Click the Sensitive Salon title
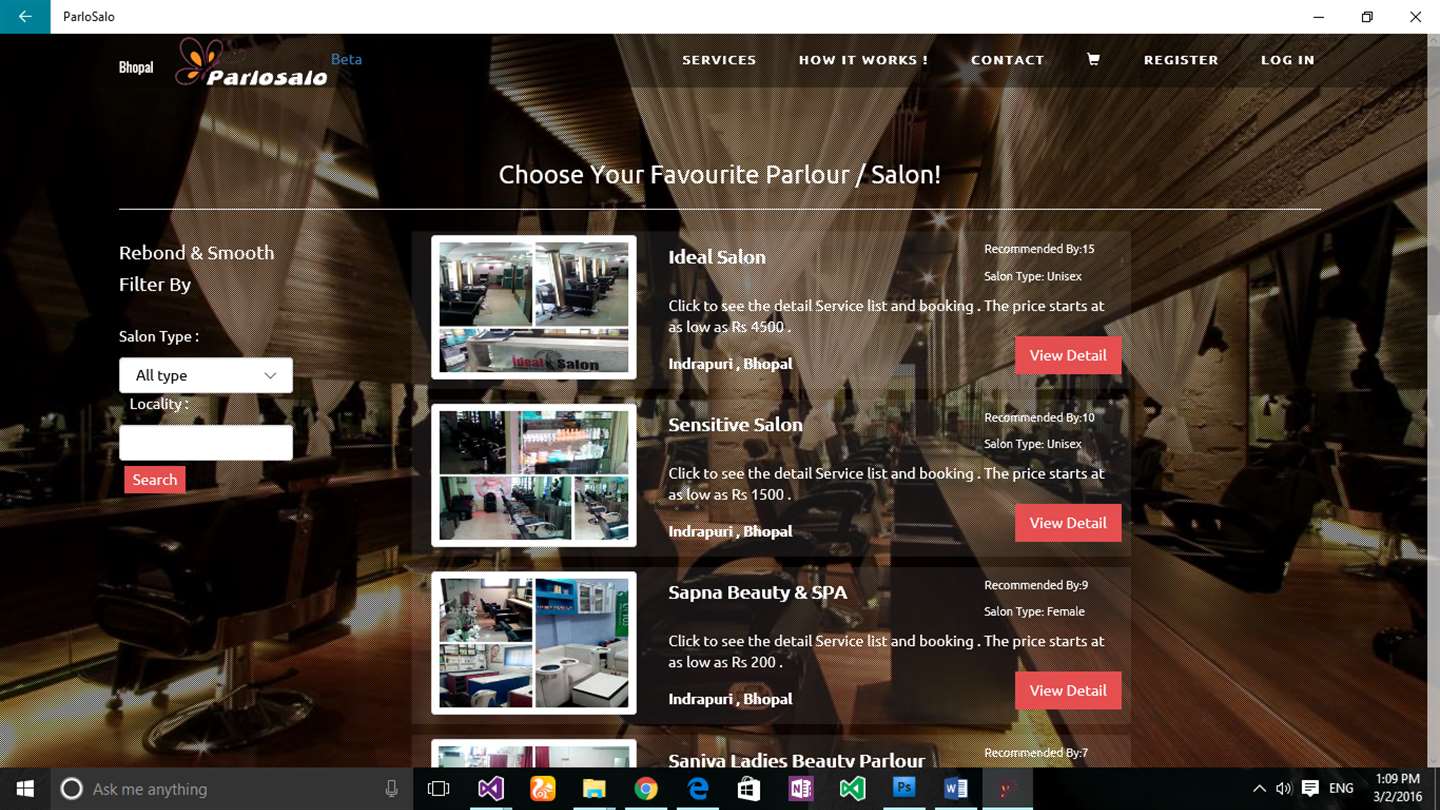The image size is (1440, 810). coord(735,425)
